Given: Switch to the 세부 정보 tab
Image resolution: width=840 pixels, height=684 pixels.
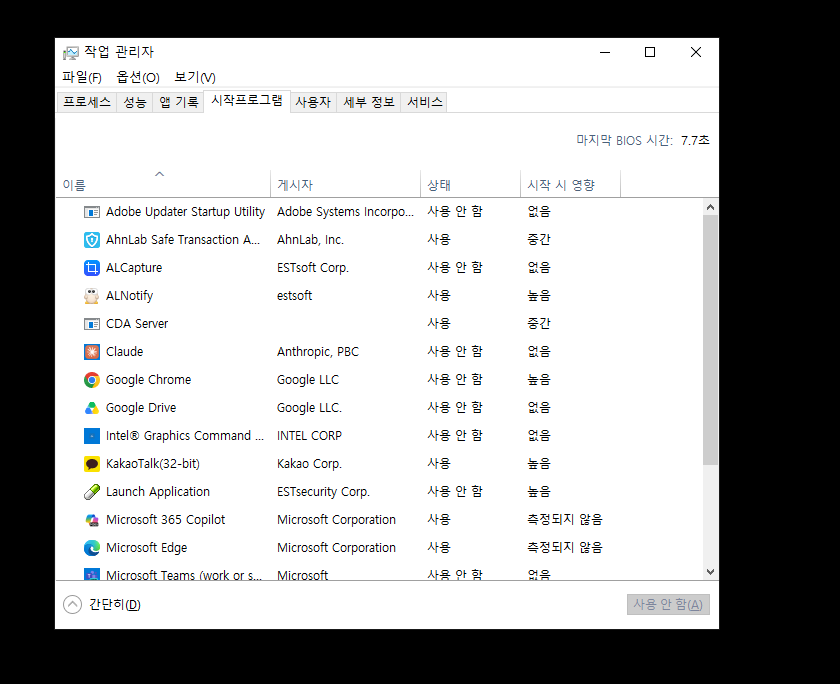Looking at the screenshot, I should point(369,102).
